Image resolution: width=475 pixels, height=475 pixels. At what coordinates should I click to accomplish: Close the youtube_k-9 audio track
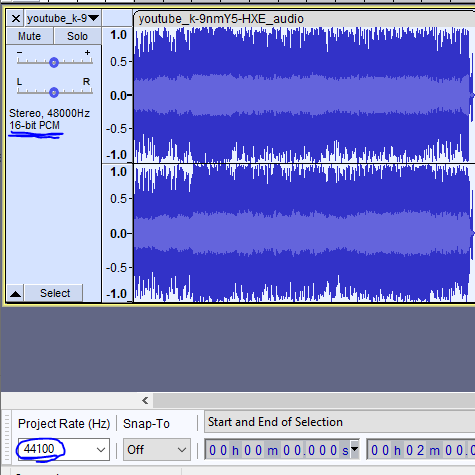[15, 18]
